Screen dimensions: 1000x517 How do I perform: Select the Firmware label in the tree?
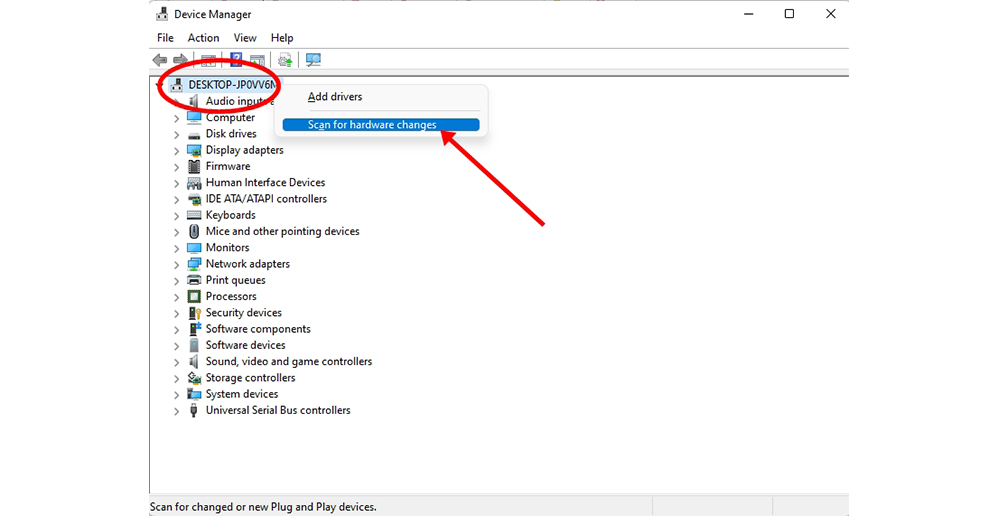coord(228,166)
